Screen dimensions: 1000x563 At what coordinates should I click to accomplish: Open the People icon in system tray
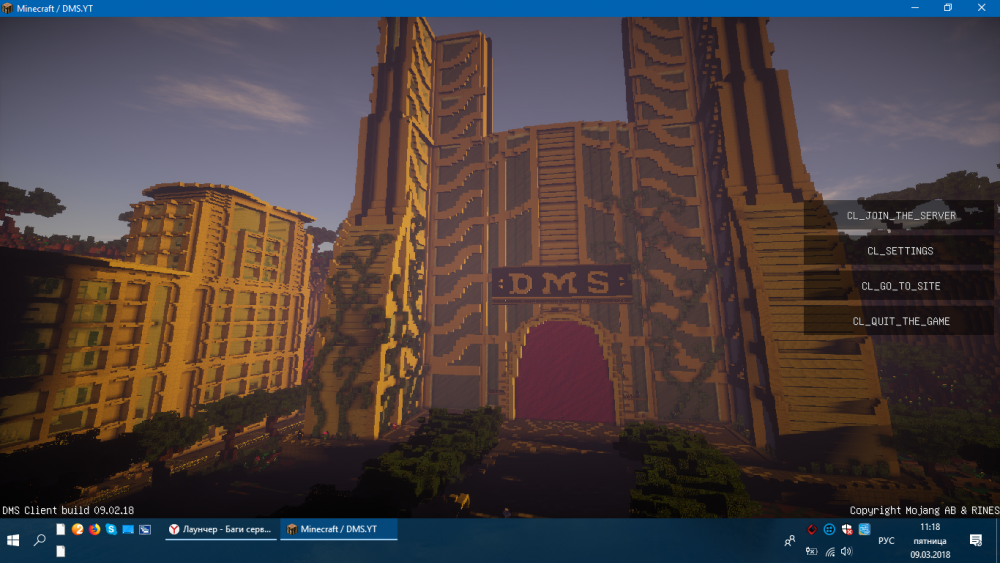point(790,541)
